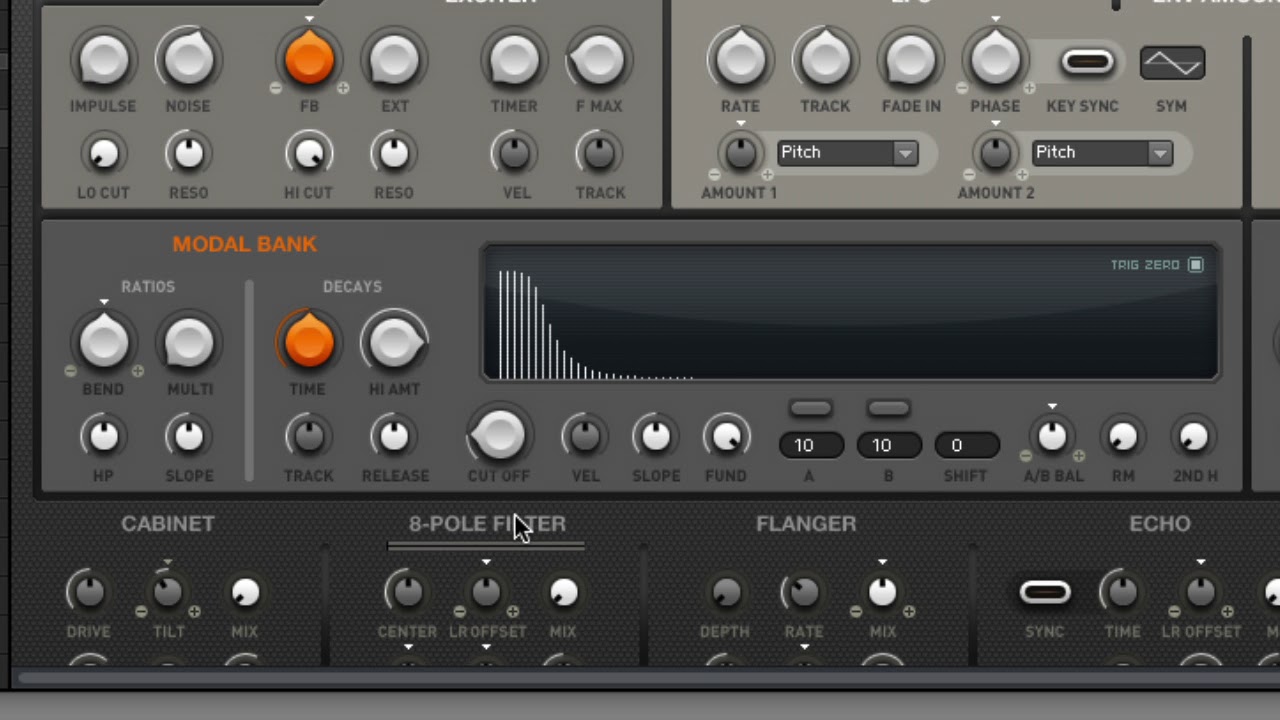This screenshot has height=720, width=1280.
Task: Click the LO CUT knob
Action: pyautogui.click(x=103, y=153)
